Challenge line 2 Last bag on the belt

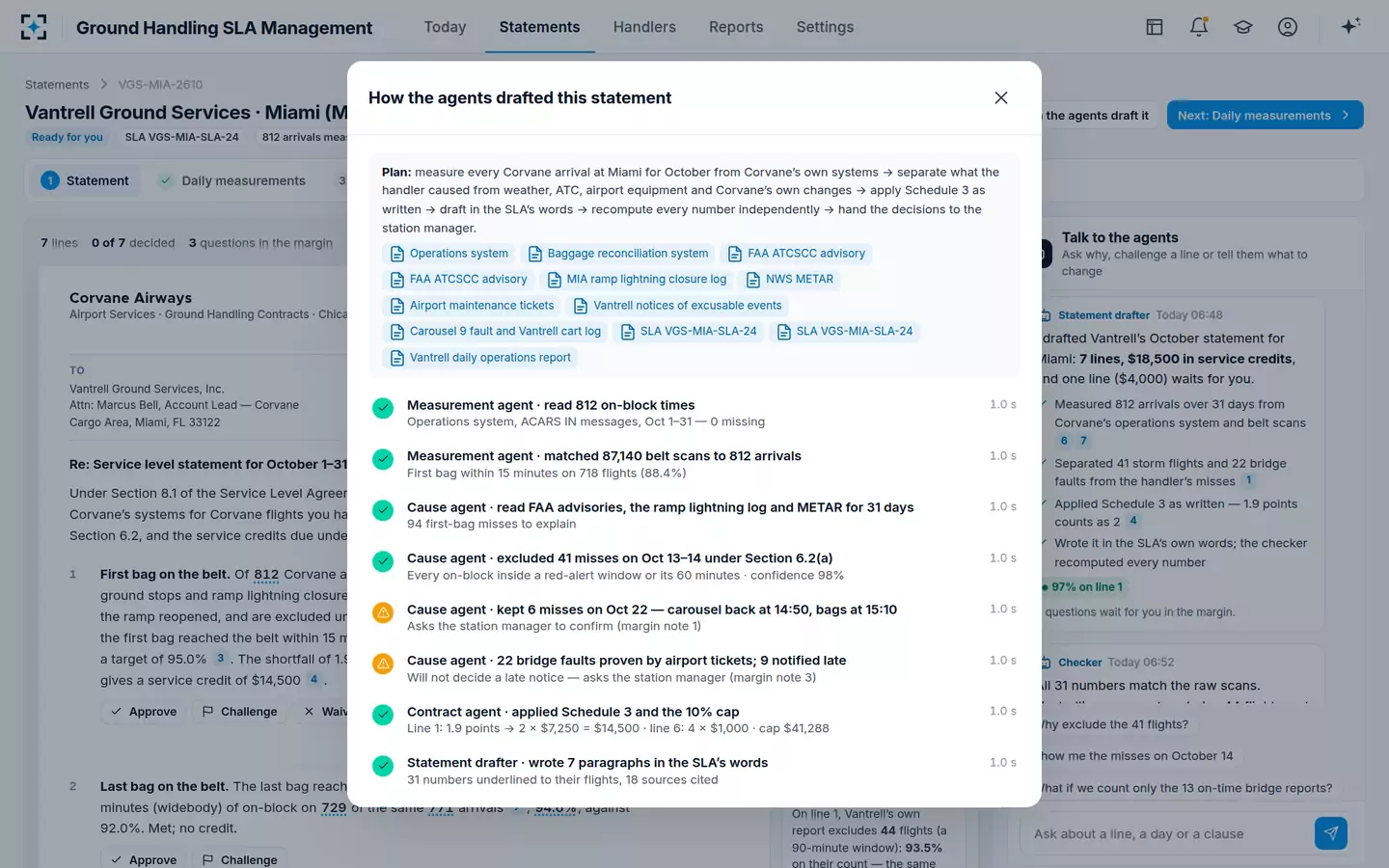pos(239,859)
